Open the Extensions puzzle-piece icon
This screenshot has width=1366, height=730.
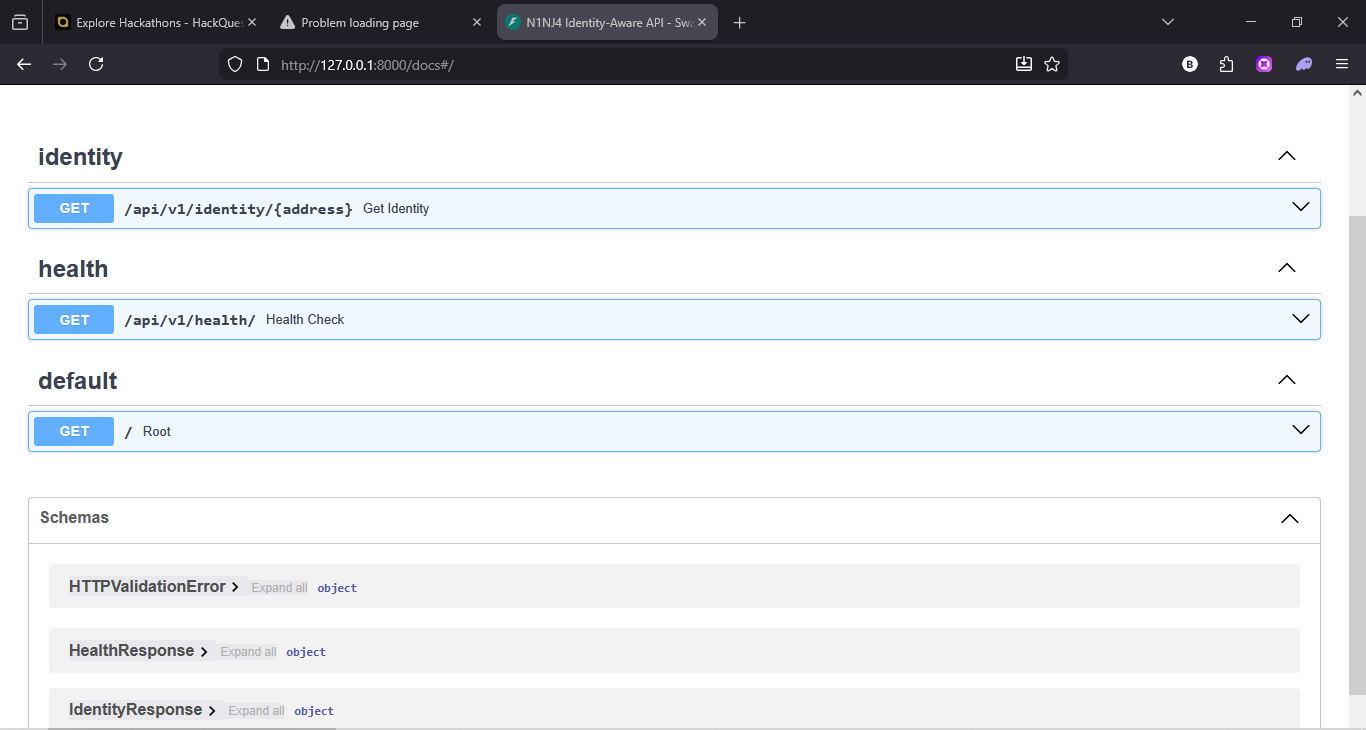point(1227,64)
